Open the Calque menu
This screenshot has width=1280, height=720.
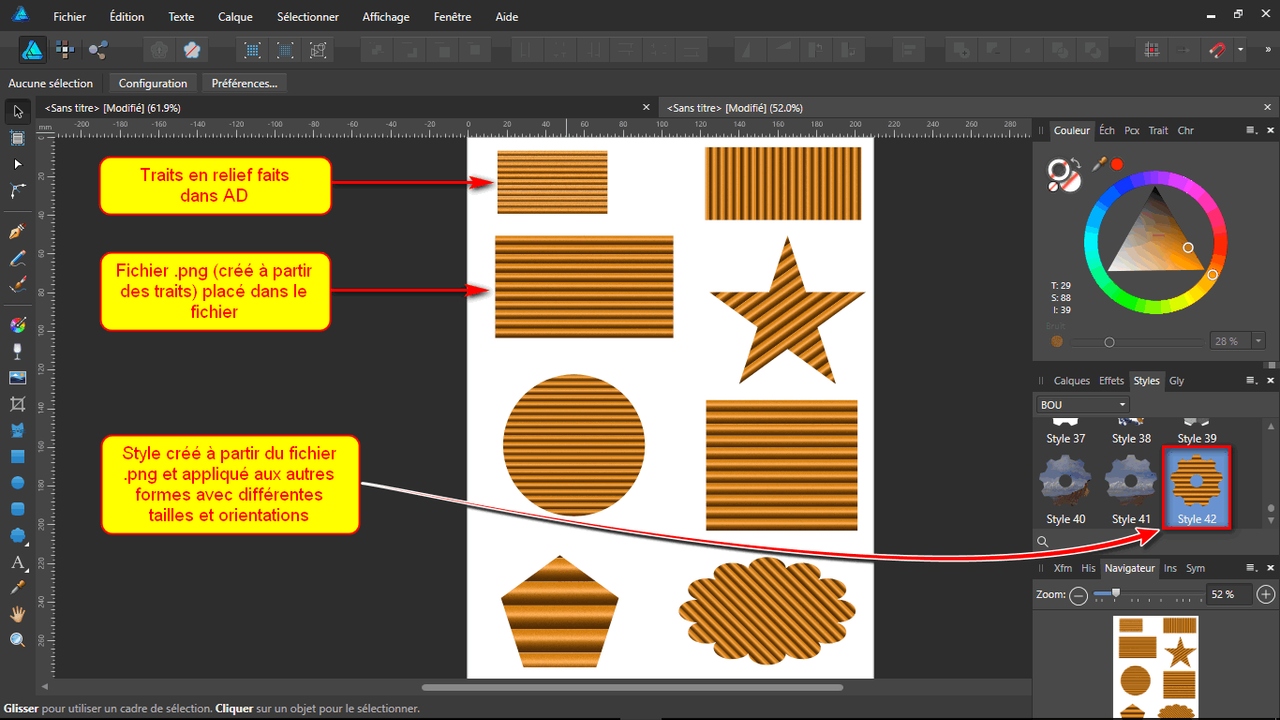click(x=235, y=17)
